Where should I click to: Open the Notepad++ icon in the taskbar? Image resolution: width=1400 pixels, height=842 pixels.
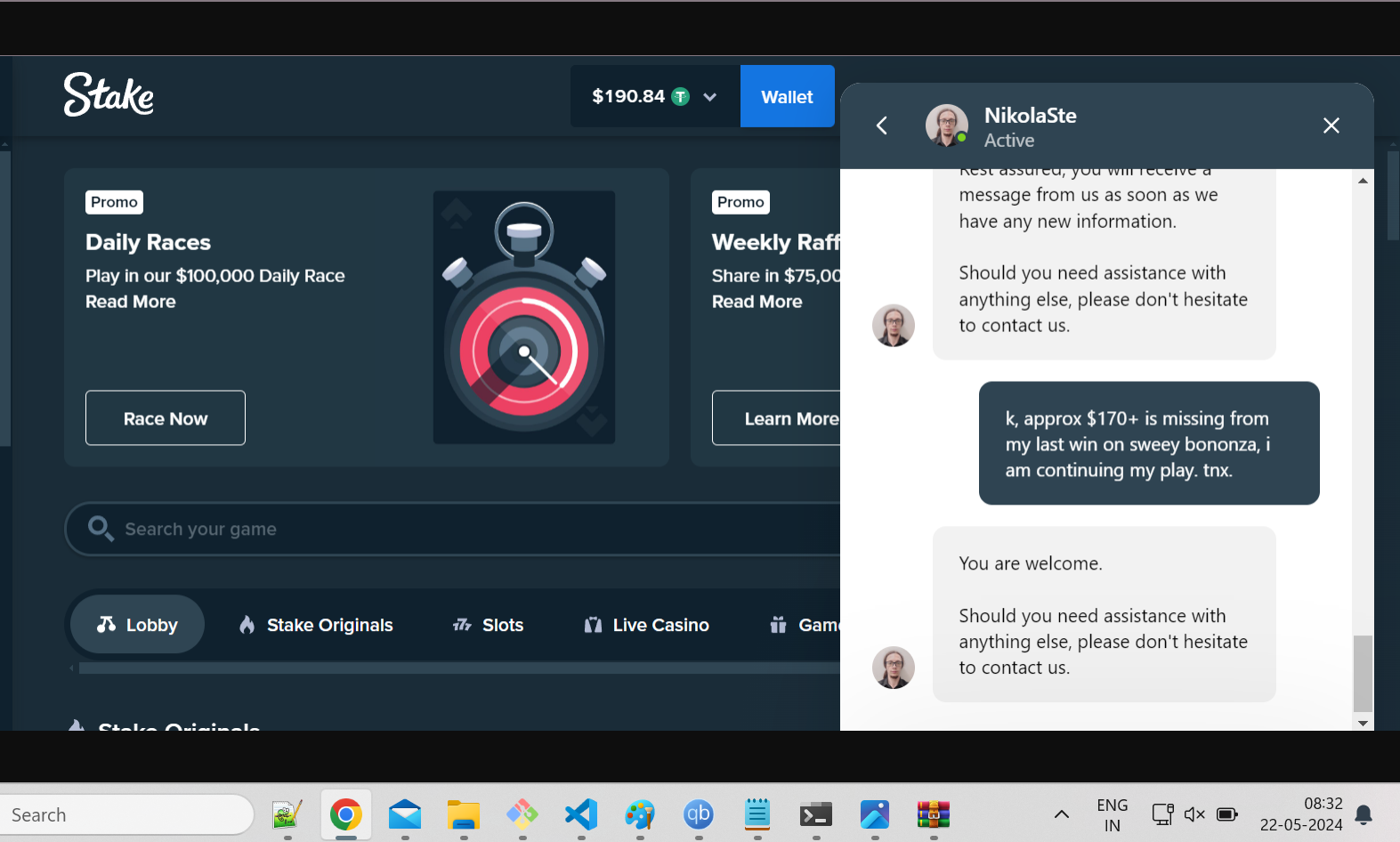(287, 814)
